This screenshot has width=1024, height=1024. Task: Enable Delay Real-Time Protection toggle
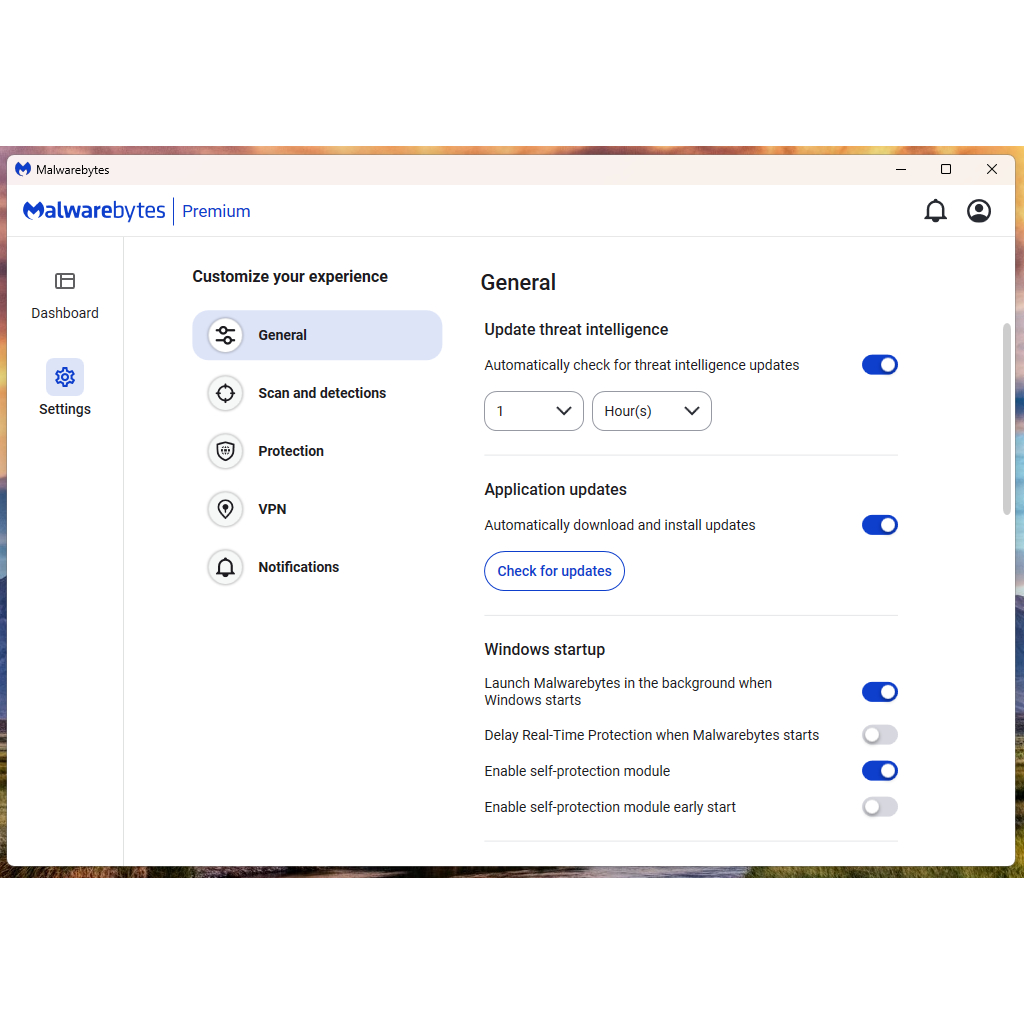tap(880, 735)
